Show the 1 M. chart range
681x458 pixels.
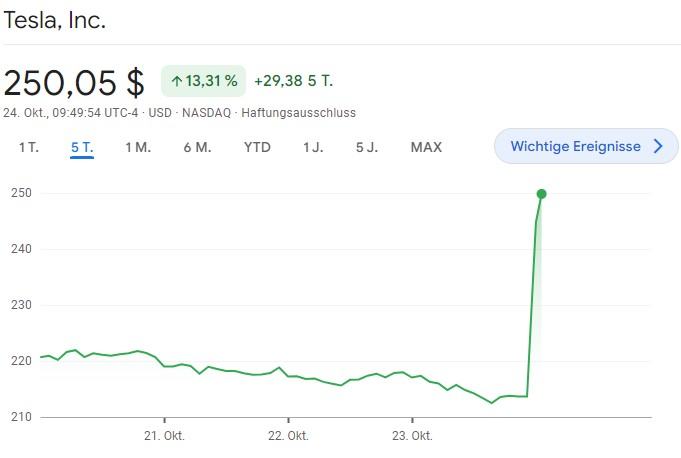pyautogui.click(x=138, y=147)
